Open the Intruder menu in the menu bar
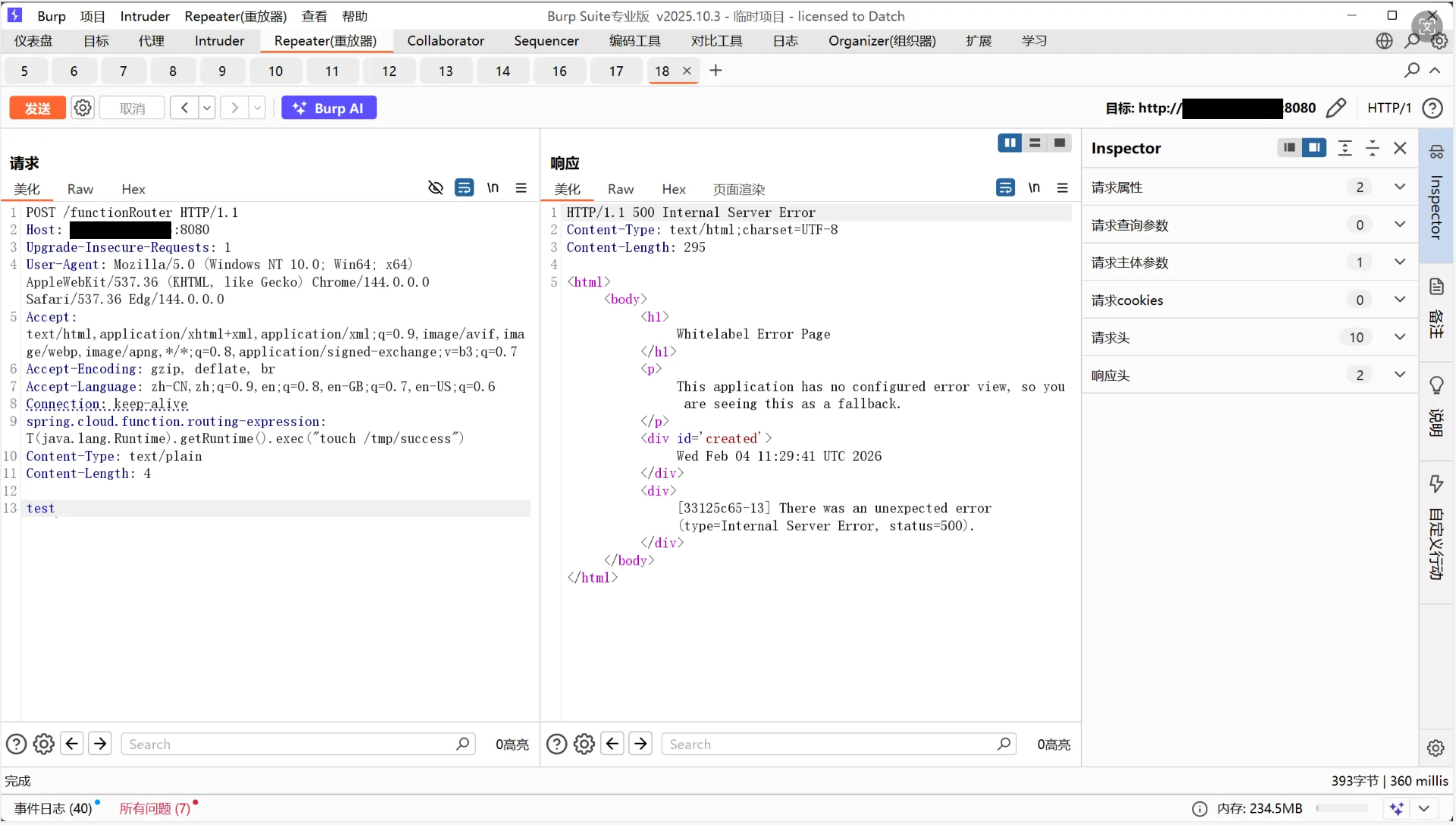The image size is (1456, 825). point(145,16)
